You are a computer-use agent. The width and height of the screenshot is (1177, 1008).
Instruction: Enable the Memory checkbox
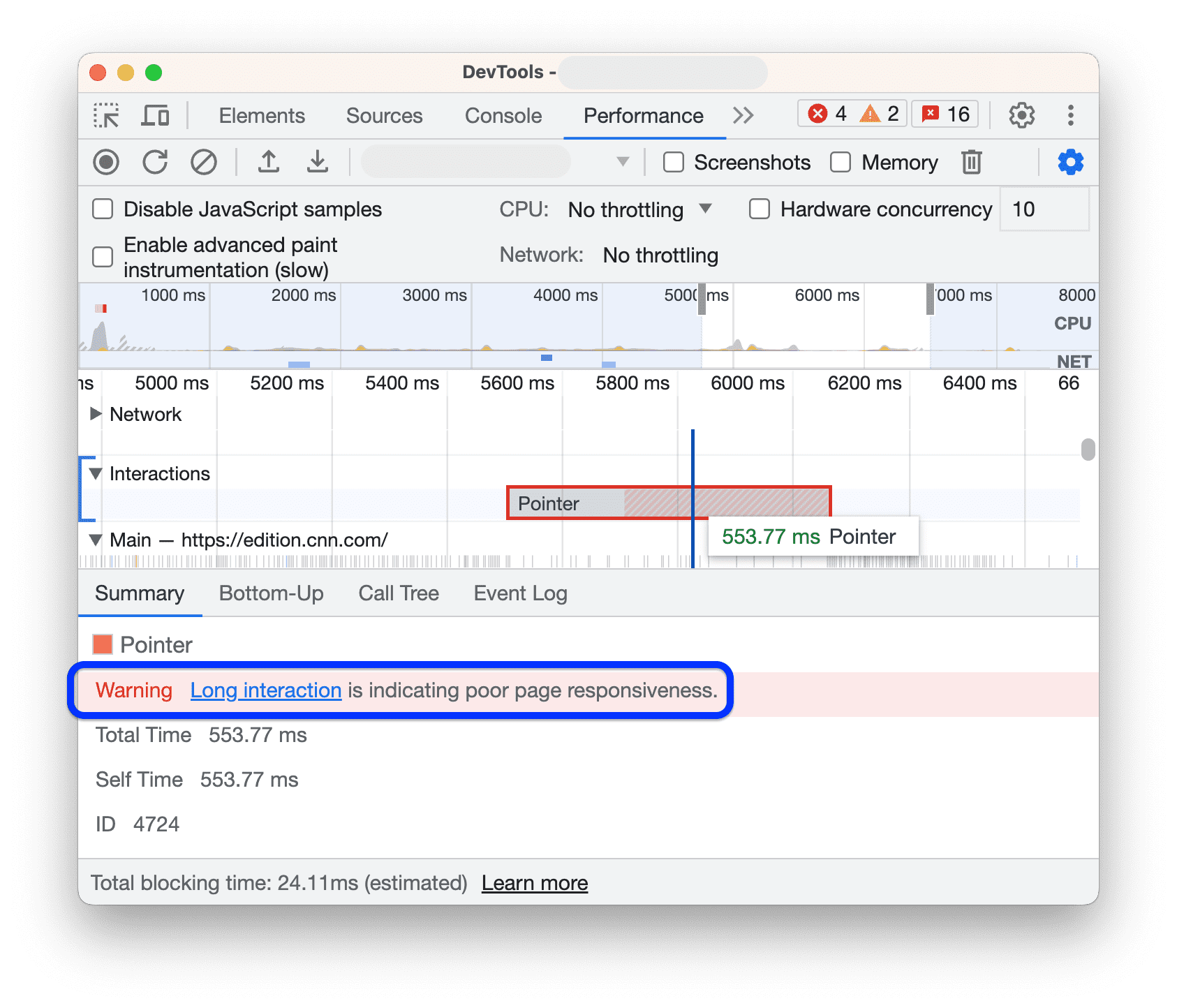coord(840,162)
